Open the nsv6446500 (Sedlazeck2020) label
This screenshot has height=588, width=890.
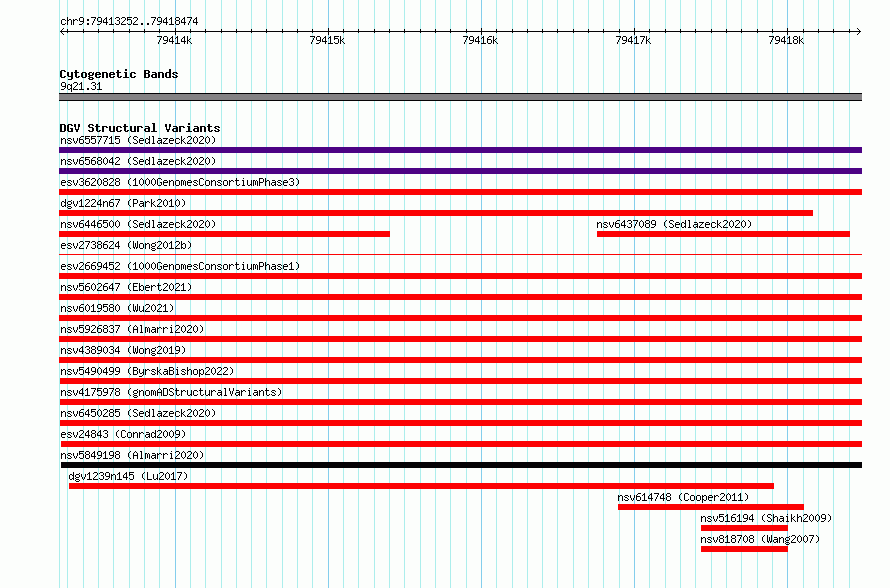[x=138, y=224]
